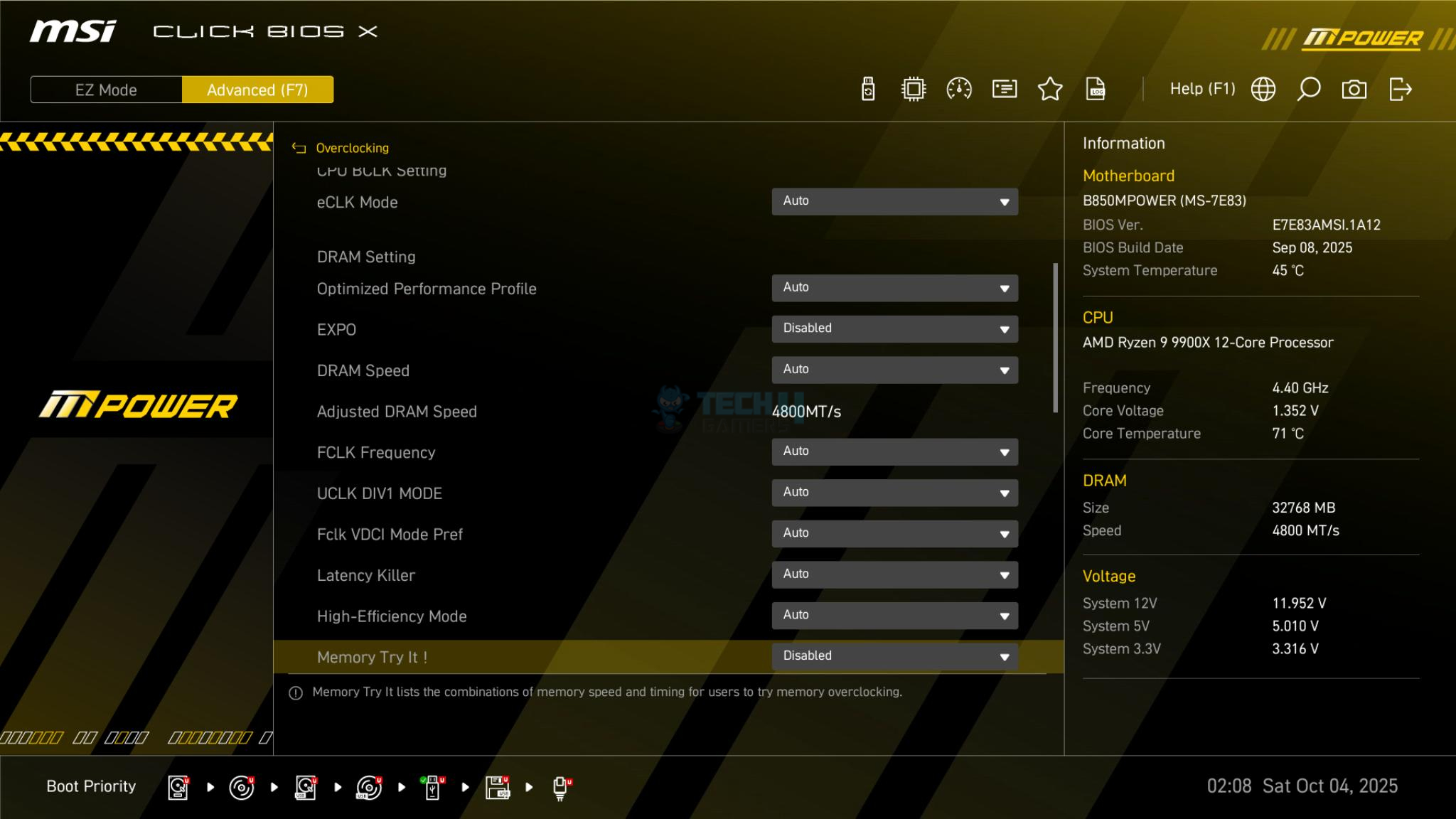The height and width of the screenshot is (819, 1456).
Task: Click the exit BIOS icon
Action: [1400, 90]
